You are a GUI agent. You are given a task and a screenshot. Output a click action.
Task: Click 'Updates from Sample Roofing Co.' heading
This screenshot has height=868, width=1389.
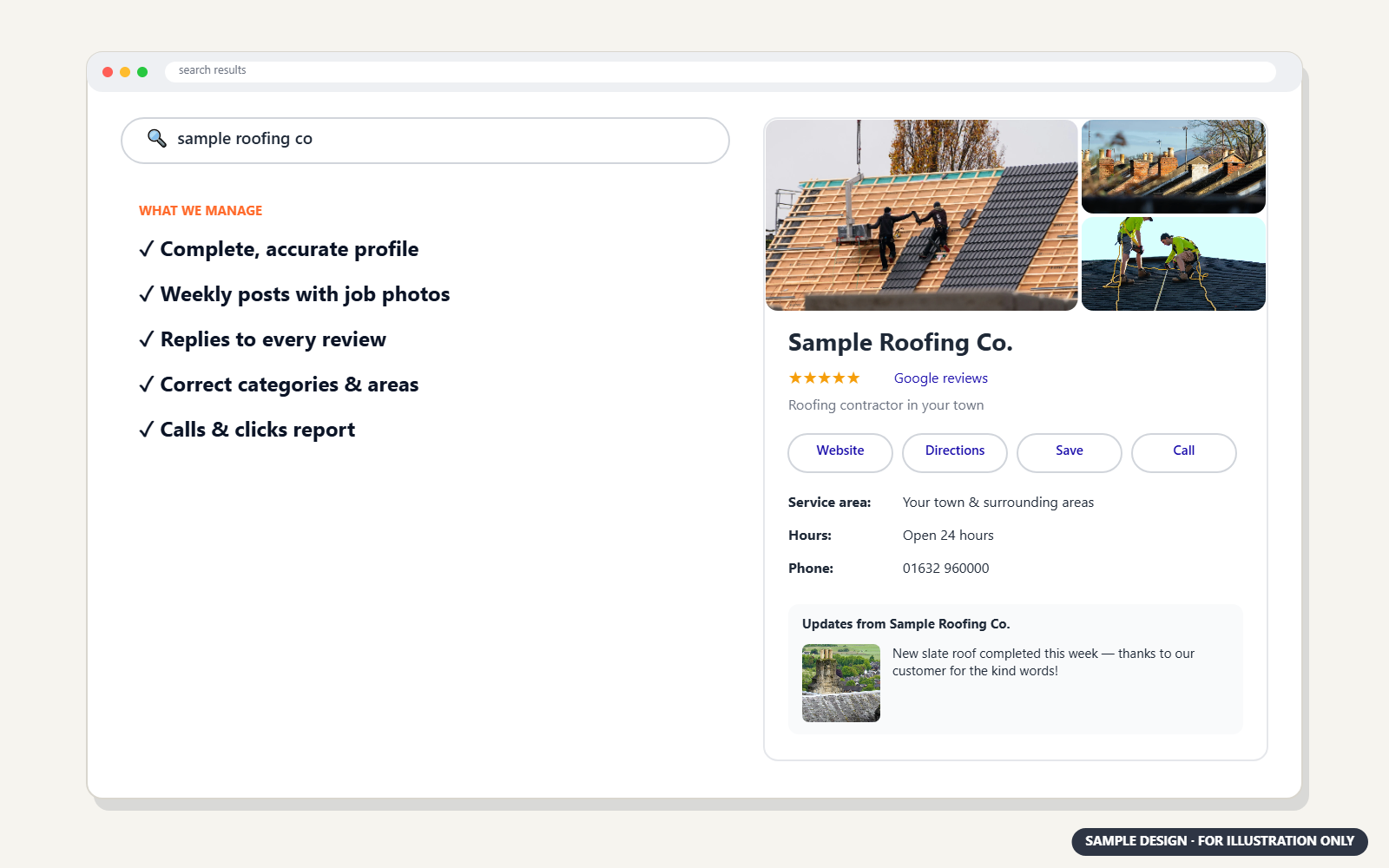pyautogui.click(x=906, y=624)
